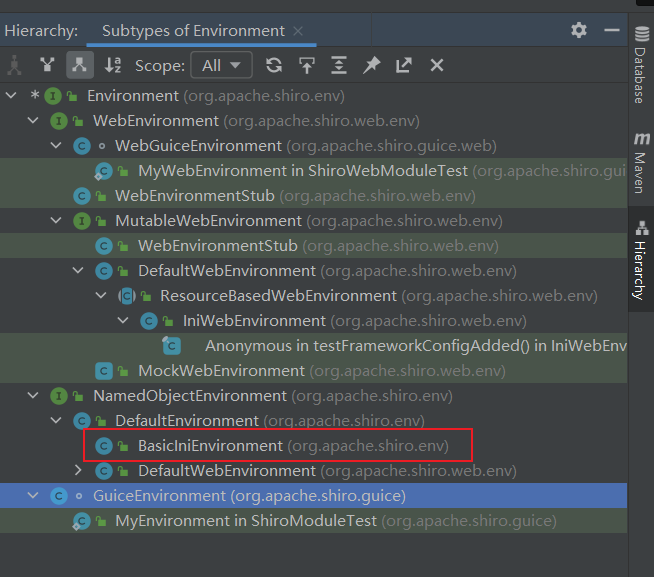Select the DefaultEnvironment row
This screenshot has height=577, width=654.
tap(313, 421)
